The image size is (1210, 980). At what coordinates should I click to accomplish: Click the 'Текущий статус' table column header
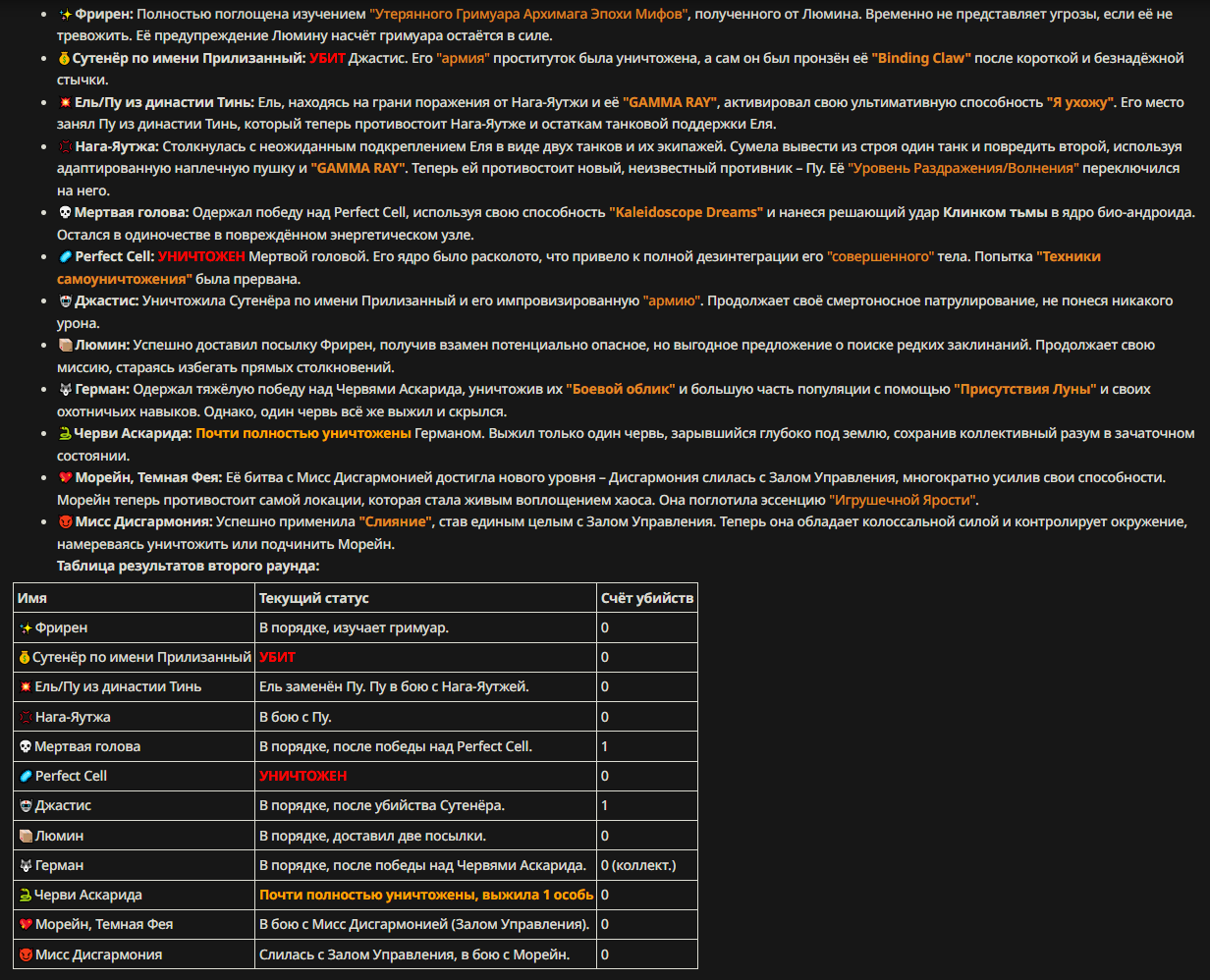[425, 598]
